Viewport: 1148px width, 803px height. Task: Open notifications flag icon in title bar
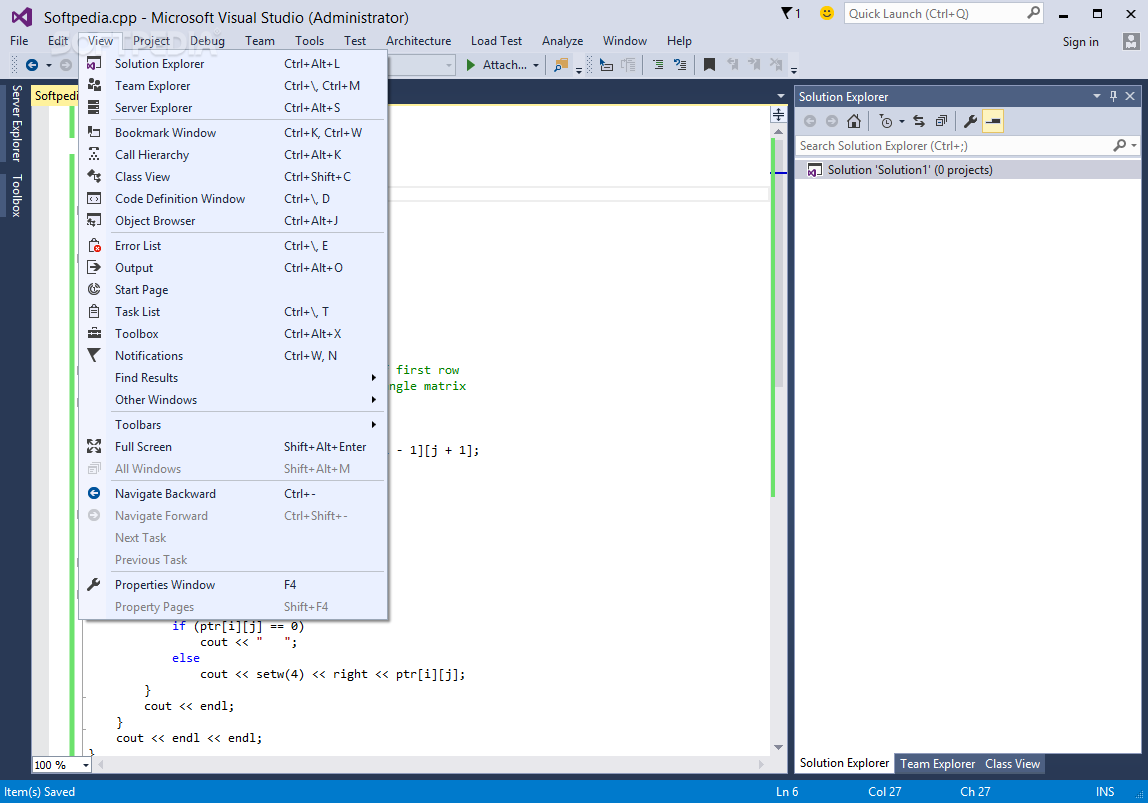point(790,13)
